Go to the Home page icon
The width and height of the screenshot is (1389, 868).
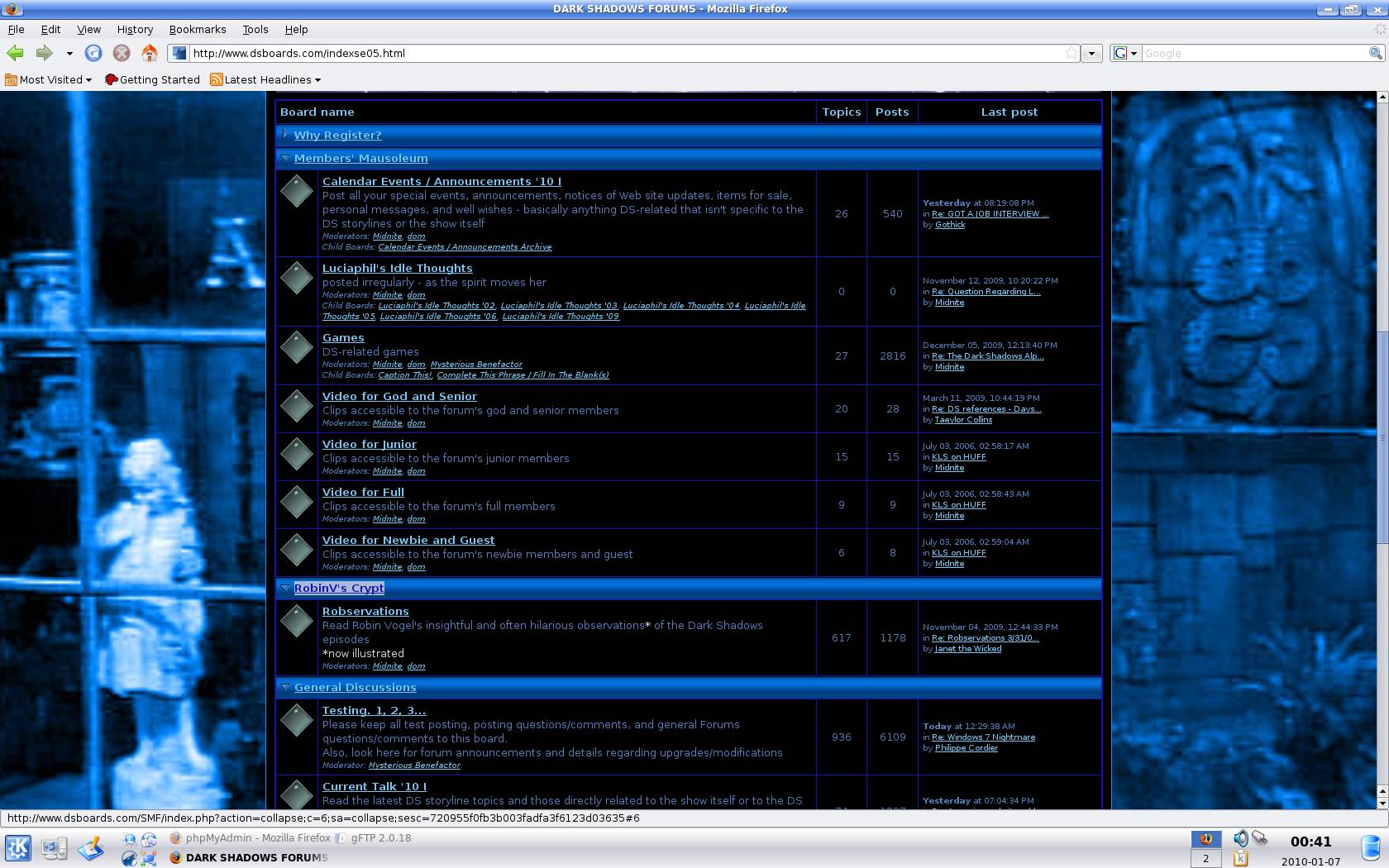pos(149,53)
